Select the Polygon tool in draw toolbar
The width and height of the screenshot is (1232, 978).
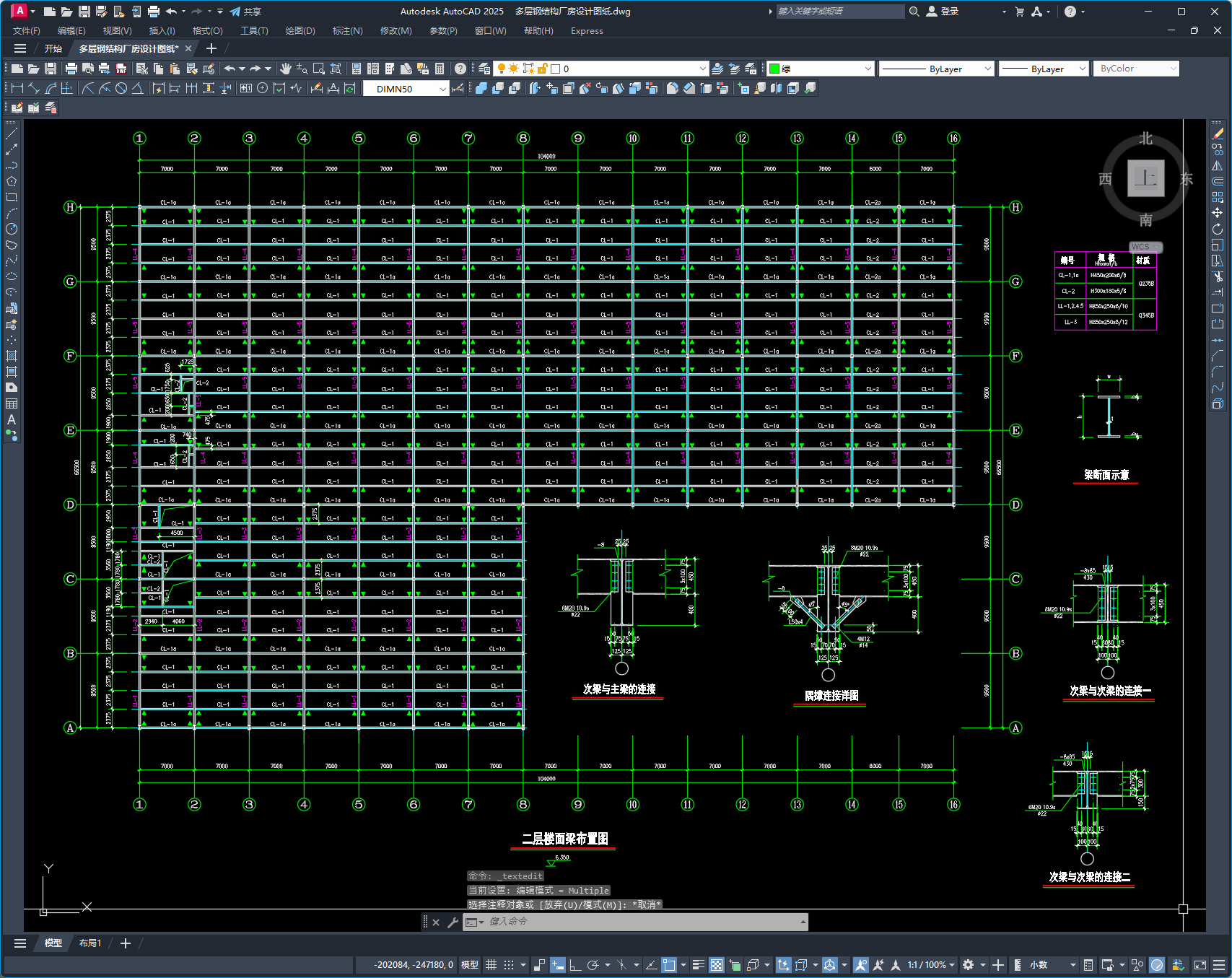[x=12, y=181]
